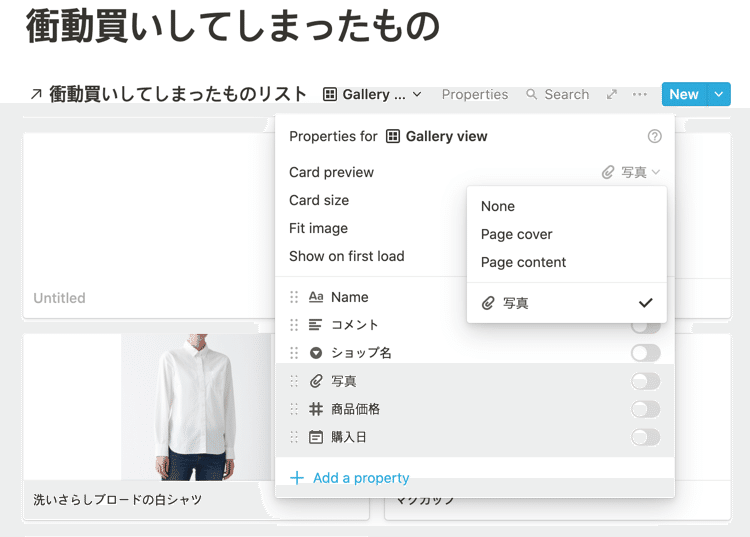Click the page title 衝動買いしてしまったもの
750x537 pixels.
click(x=233, y=26)
